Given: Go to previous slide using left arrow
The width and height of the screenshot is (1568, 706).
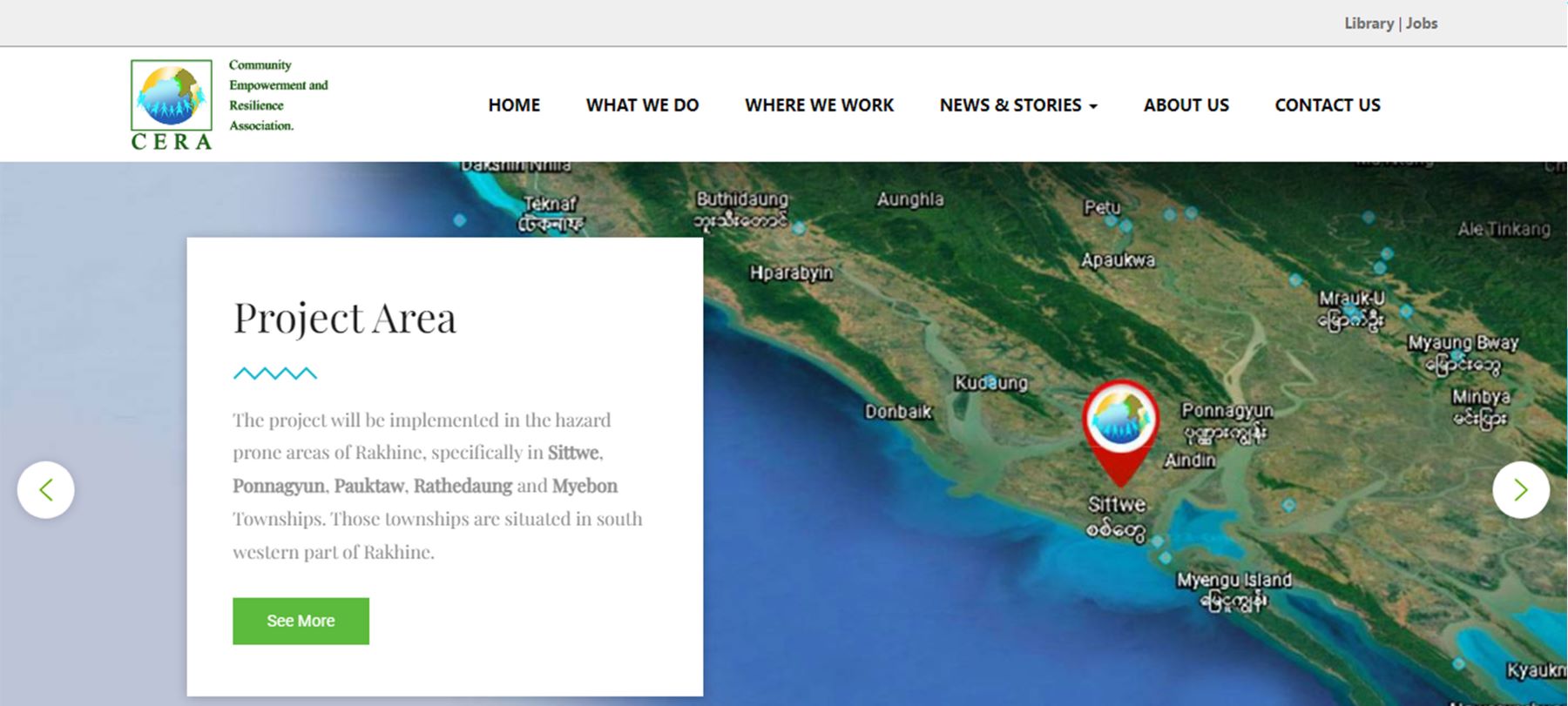Looking at the screenshot, I should pos(46,490).
